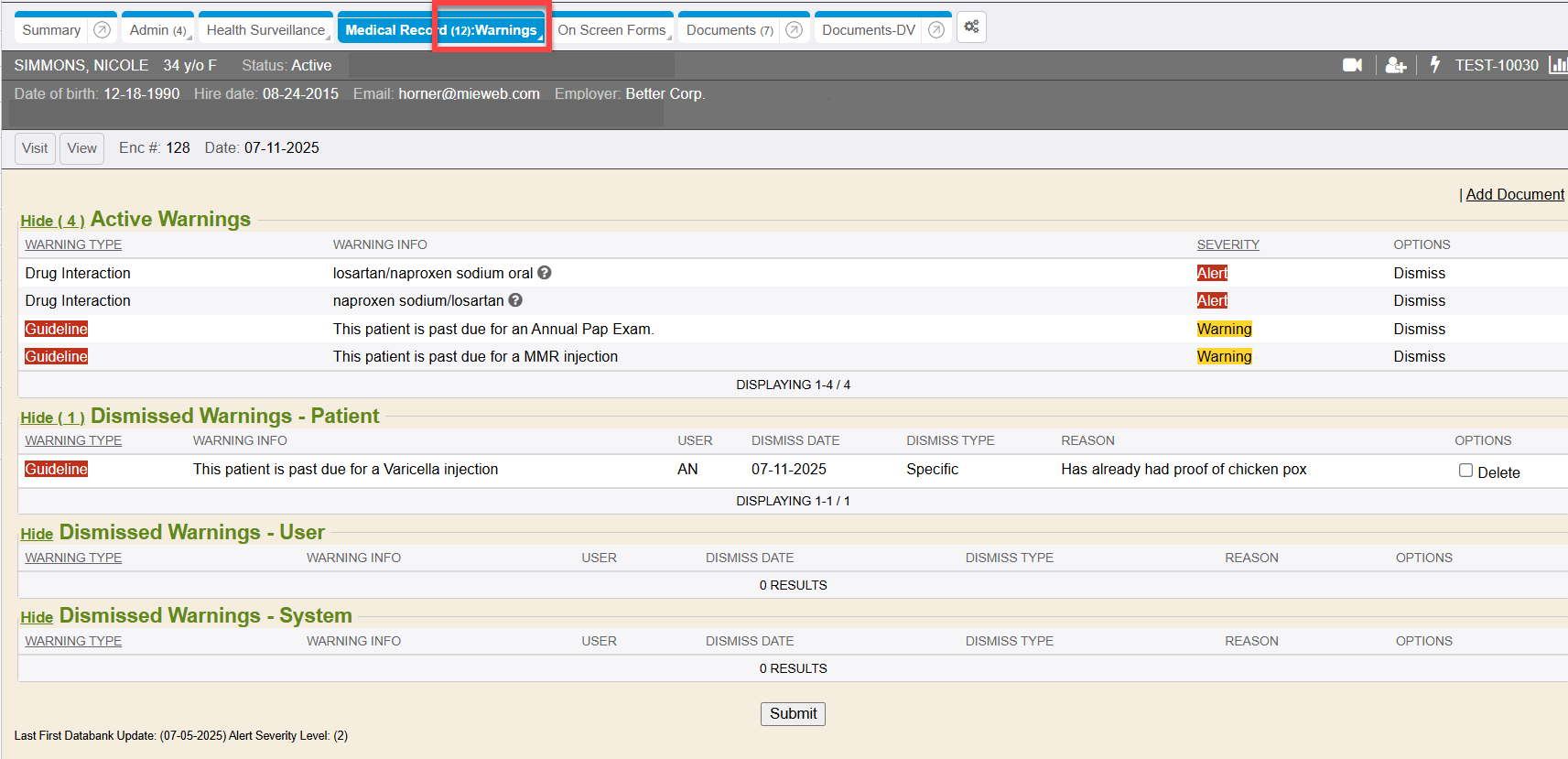Click the video camera icon in patient header
This screenshot has width=1568, height=759.
tap(1352, 65)
